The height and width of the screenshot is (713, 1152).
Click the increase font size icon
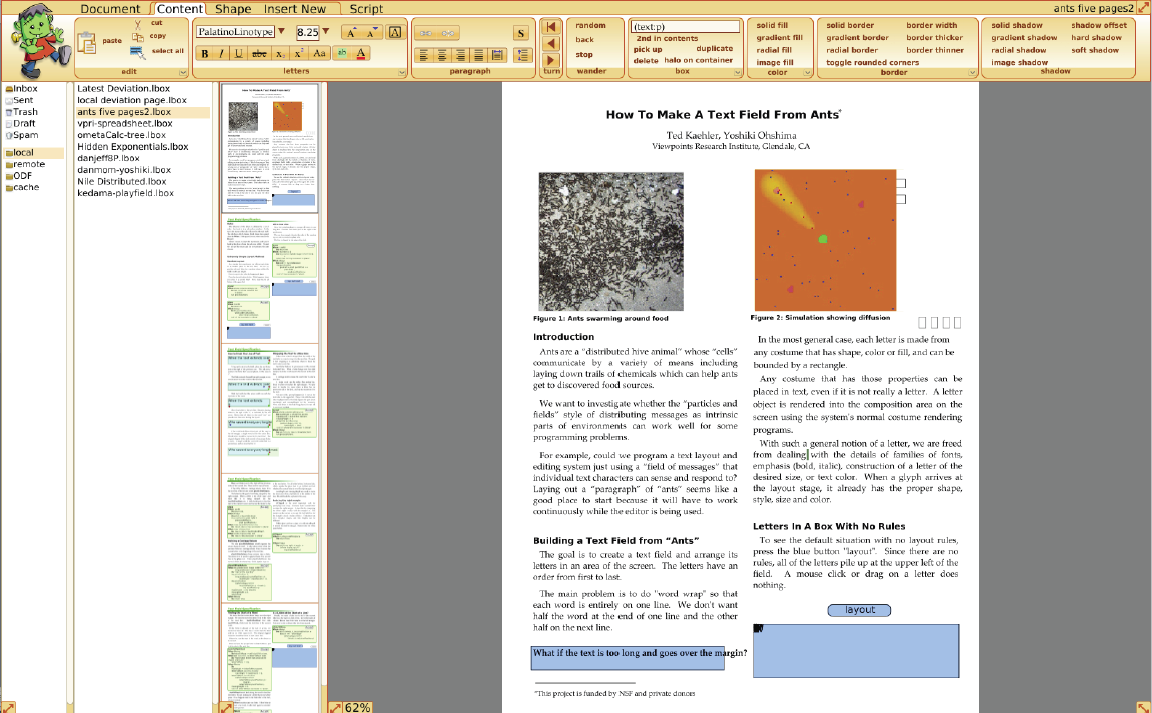click(x=350, y=32)
